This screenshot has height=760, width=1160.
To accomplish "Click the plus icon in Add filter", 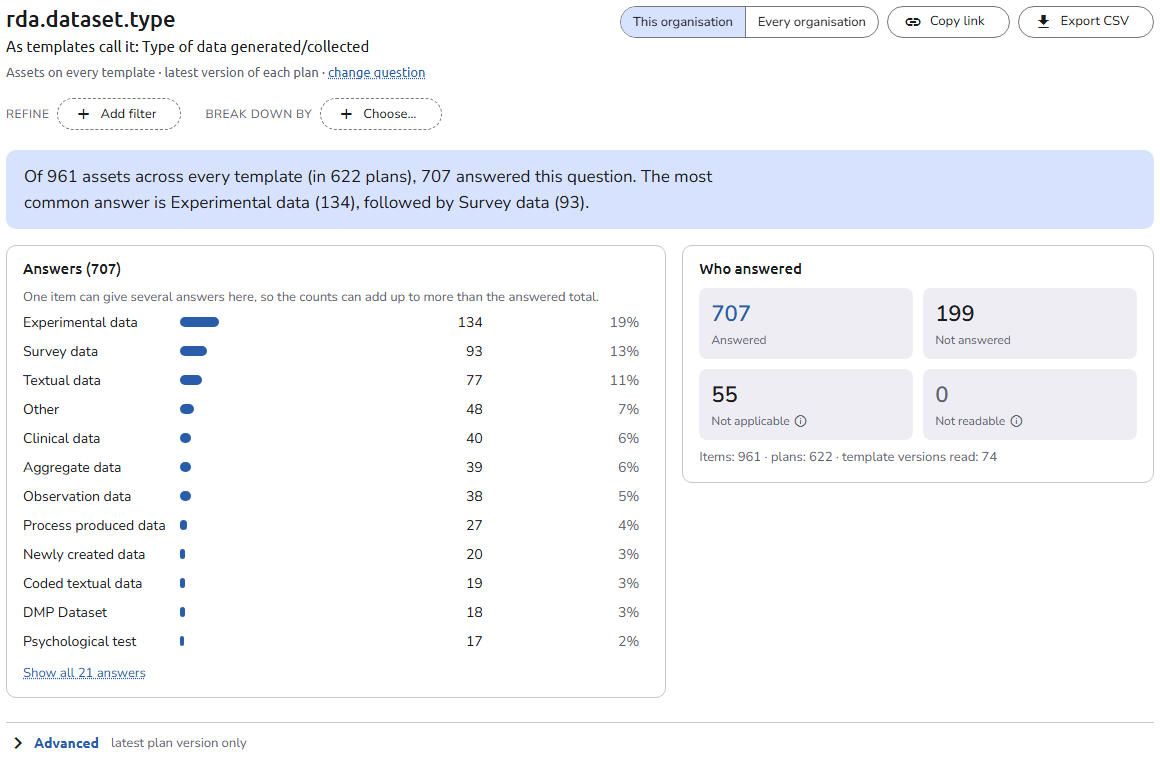I will pos(84,114).
